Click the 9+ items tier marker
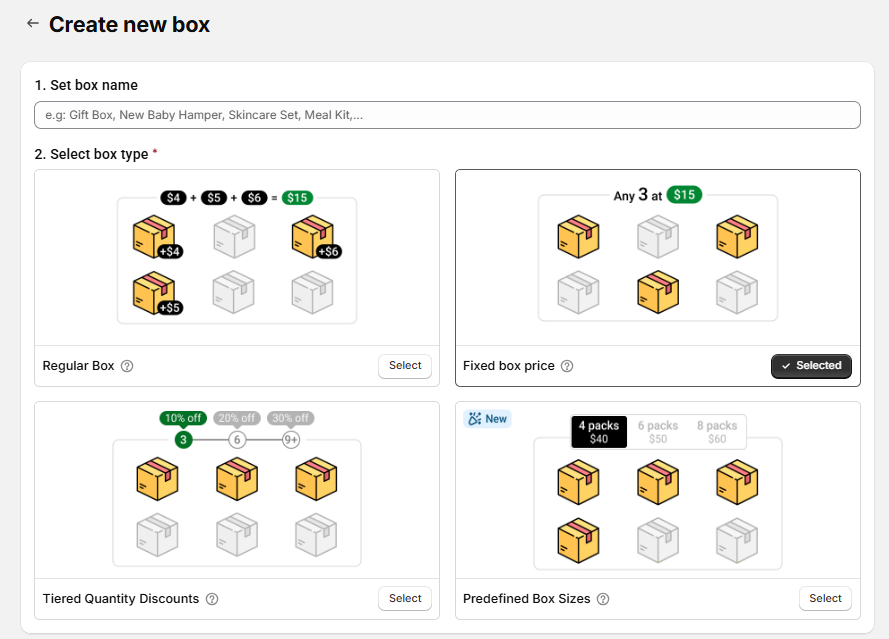The height and width of the screenshot is (639, 889). [x=290, y=440]
